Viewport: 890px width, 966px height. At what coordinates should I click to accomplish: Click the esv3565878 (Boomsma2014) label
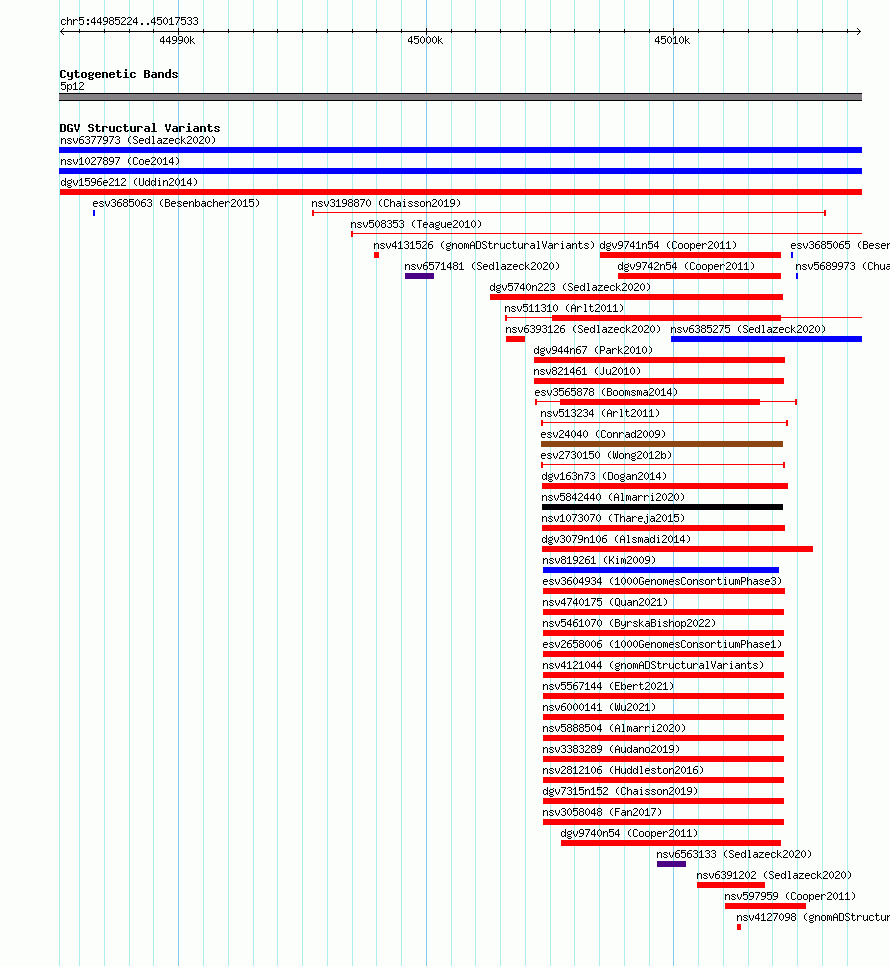[x=606, y=392]
